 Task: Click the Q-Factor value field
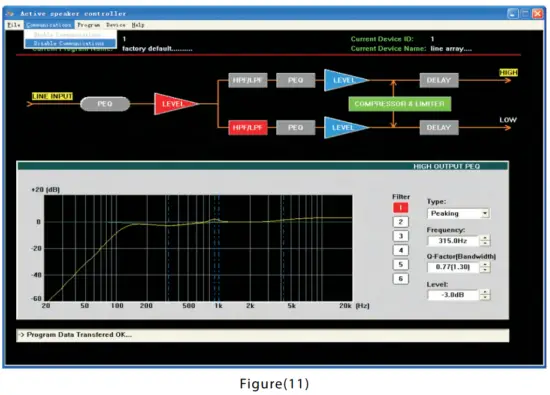click(x=453, y=267)
